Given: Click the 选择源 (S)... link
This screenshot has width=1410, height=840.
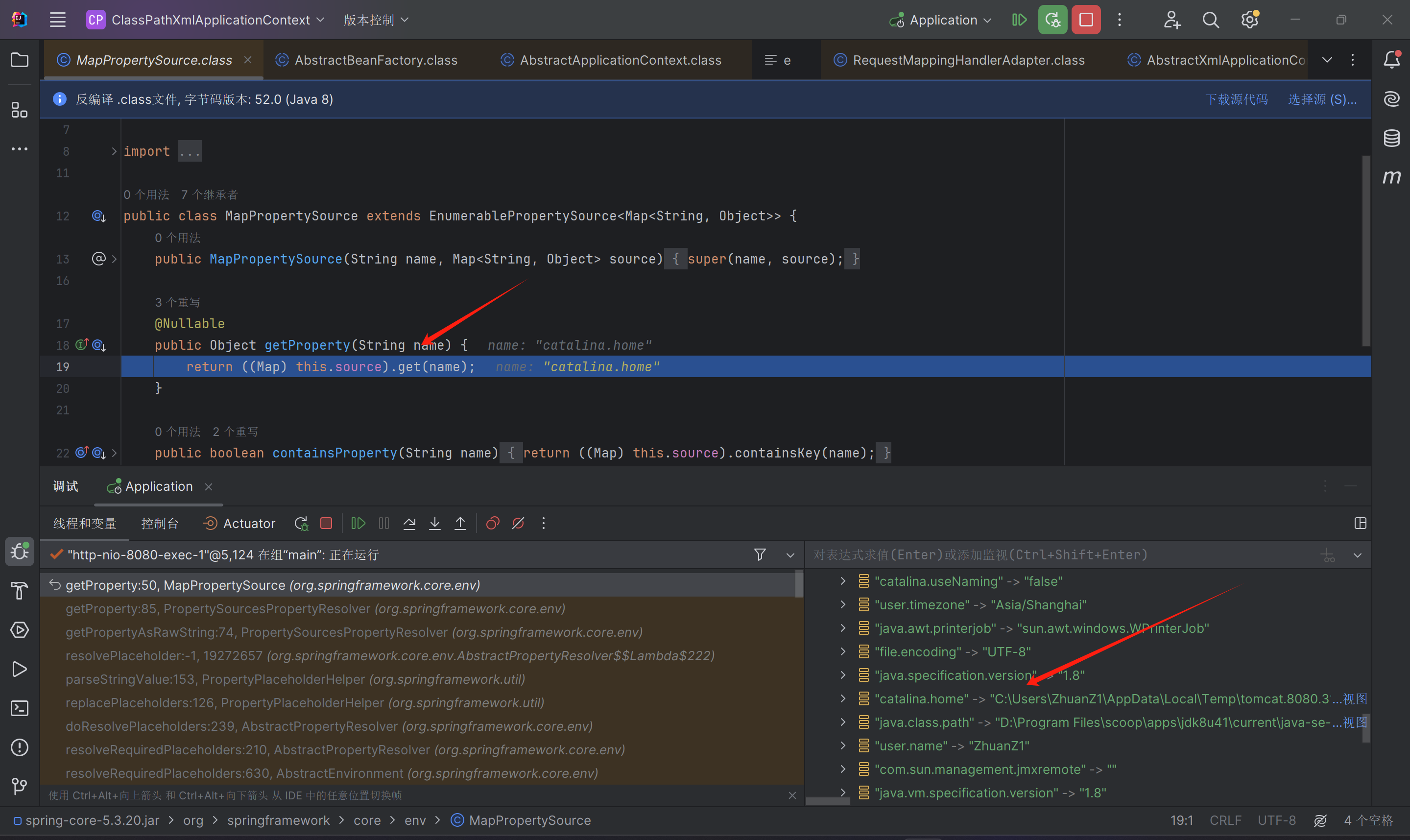Looking at the screenshot, I should (1322, 99).
